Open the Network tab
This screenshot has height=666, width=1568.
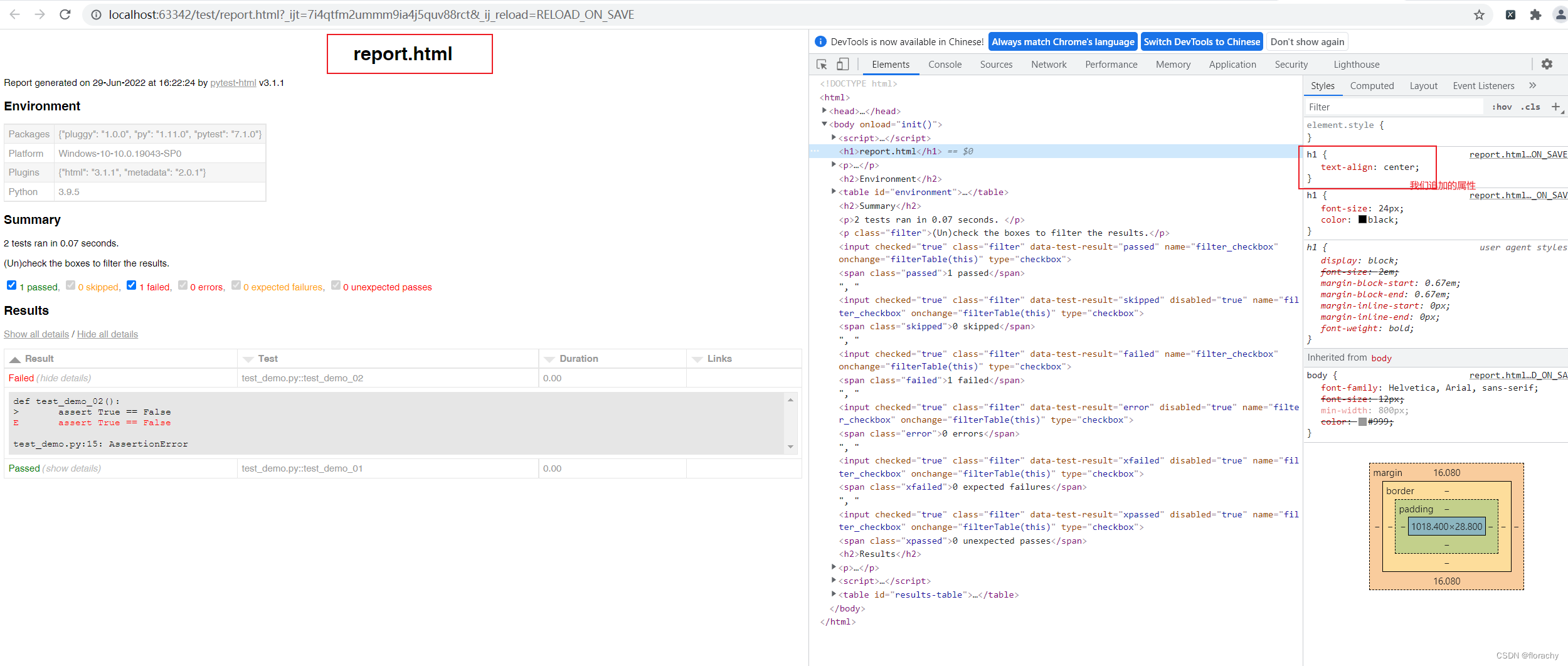(x=1049, y=65)
